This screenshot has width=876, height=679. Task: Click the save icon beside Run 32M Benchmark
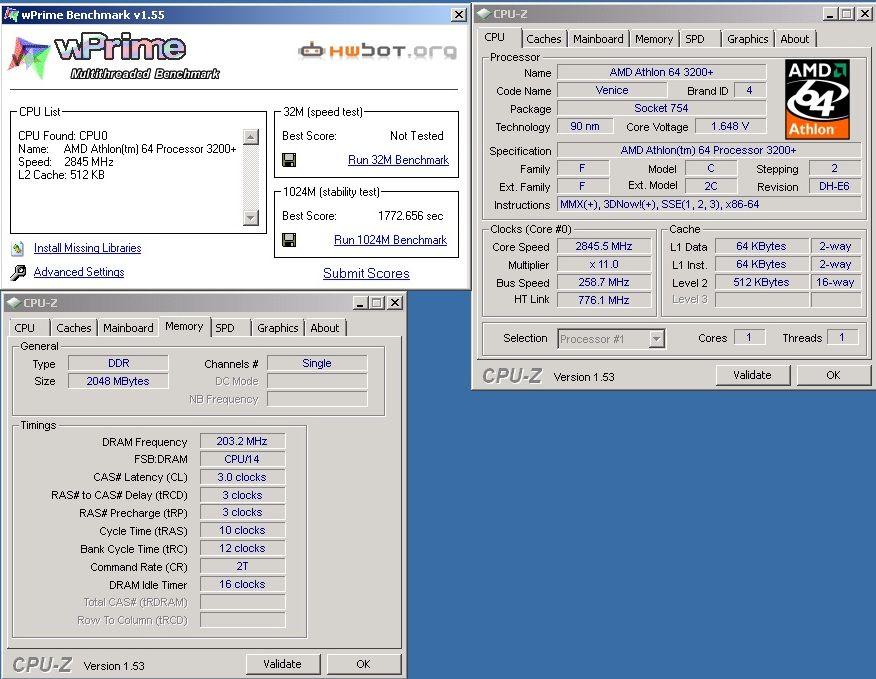(x=289, y=160)
